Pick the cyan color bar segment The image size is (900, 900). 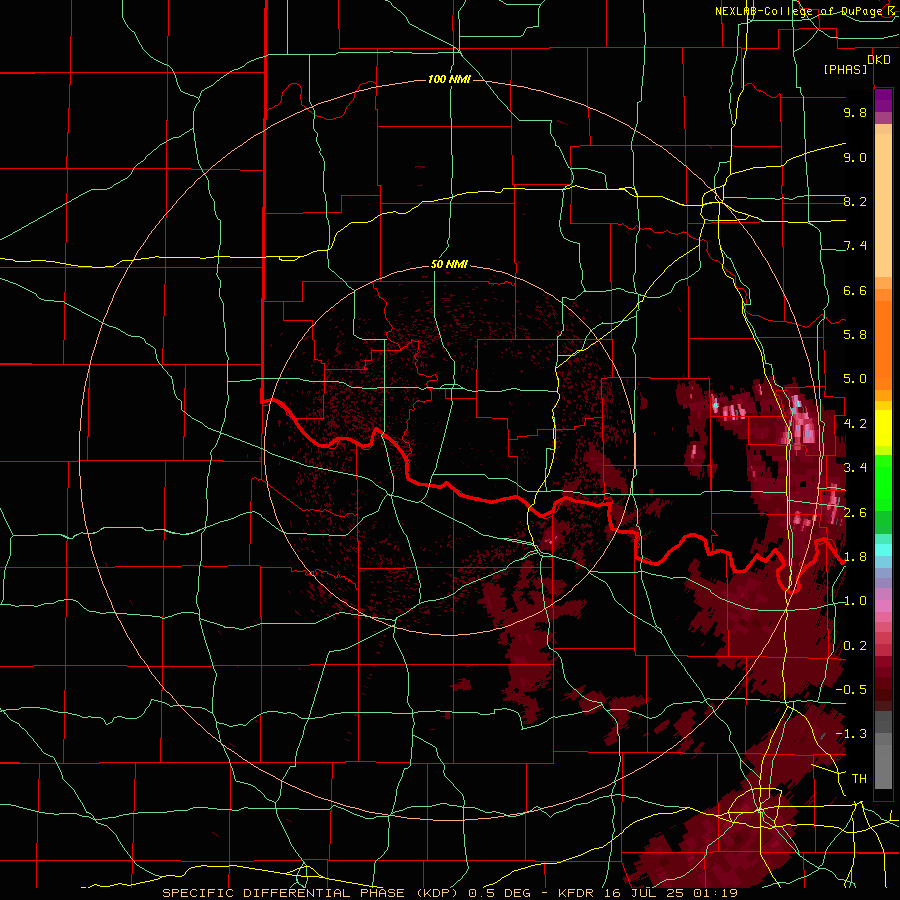883,549
